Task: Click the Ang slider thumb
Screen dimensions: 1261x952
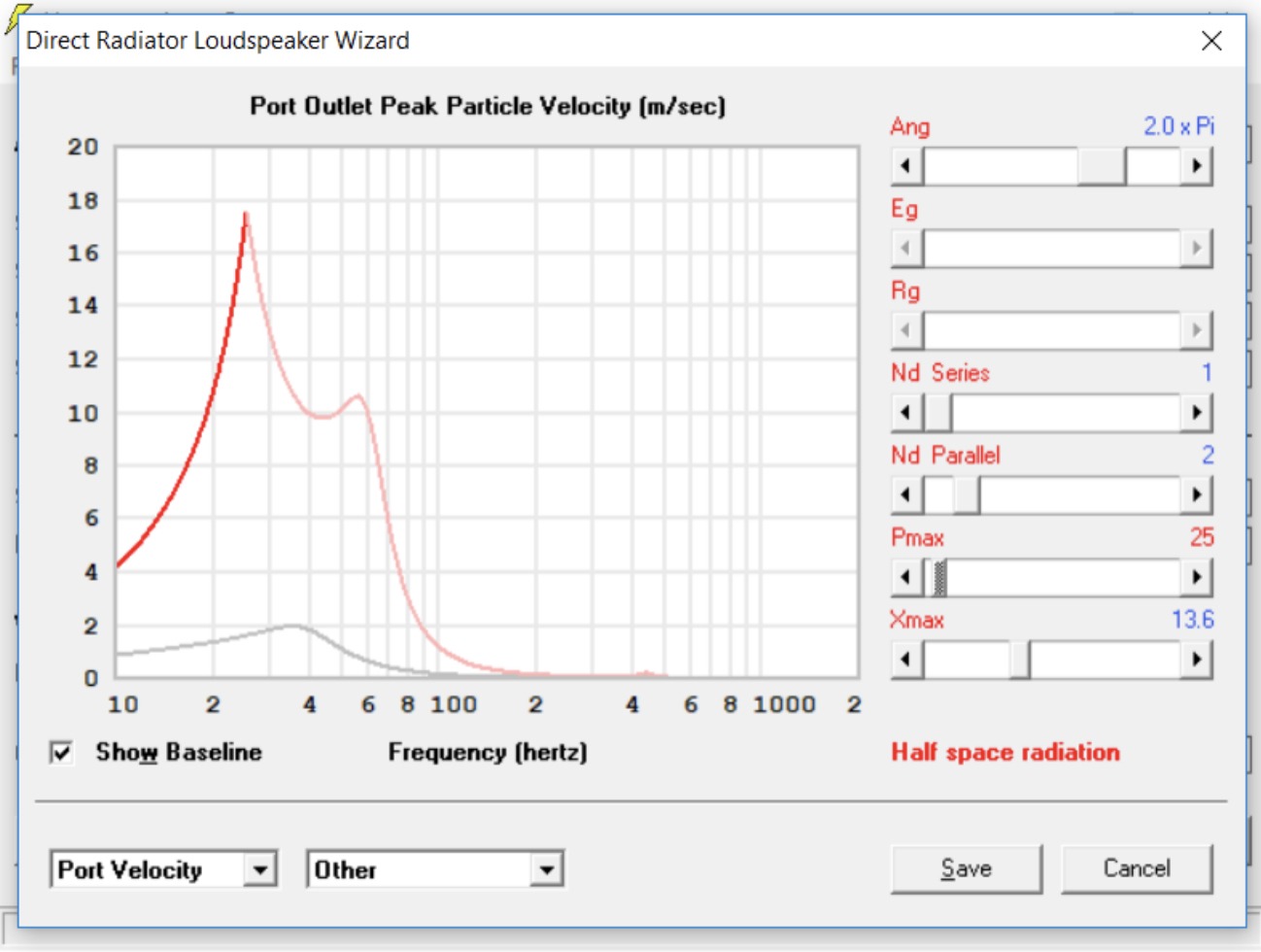Action: click(x=1102, y=166)
